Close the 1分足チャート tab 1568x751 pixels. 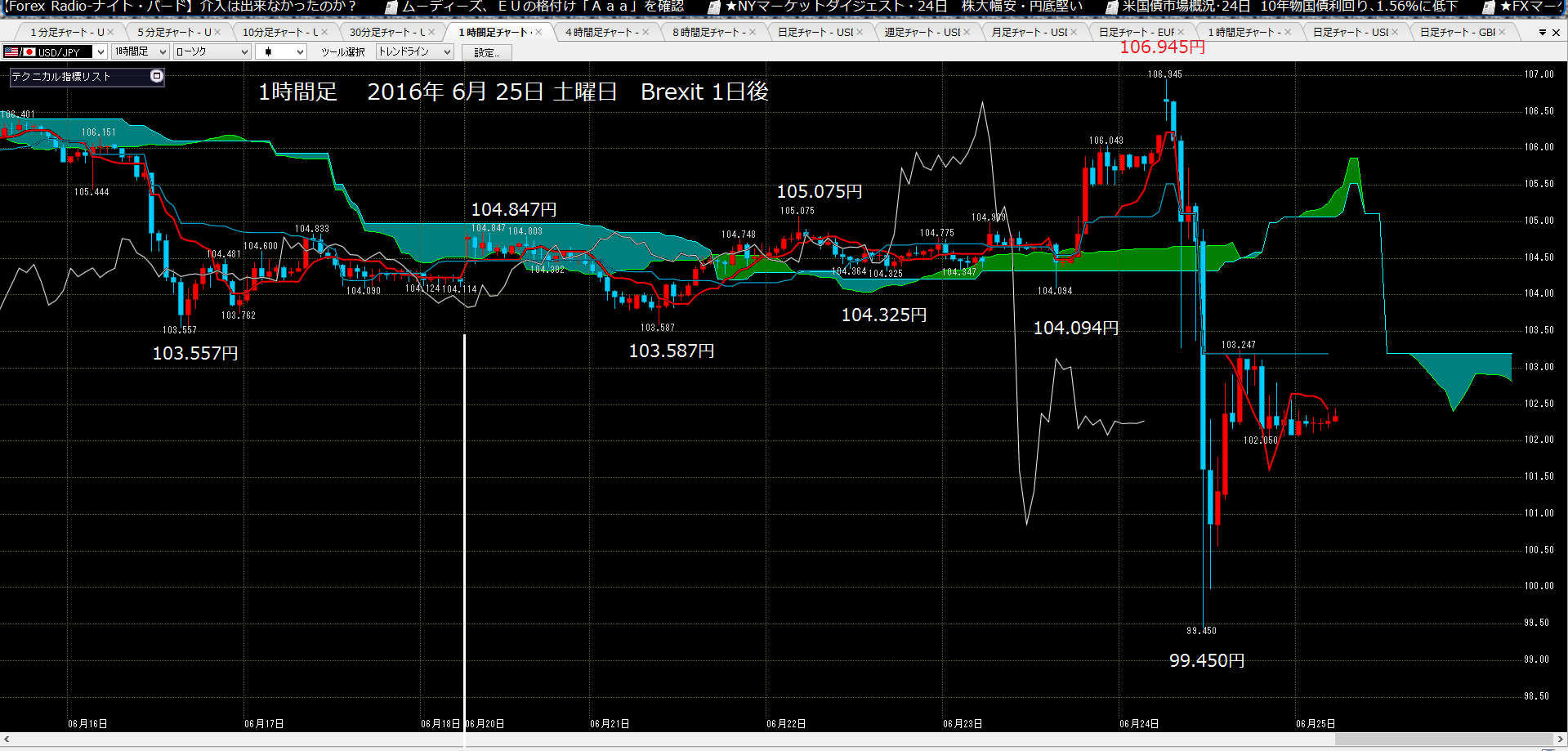pyautogui.click(x=110, y=33)
